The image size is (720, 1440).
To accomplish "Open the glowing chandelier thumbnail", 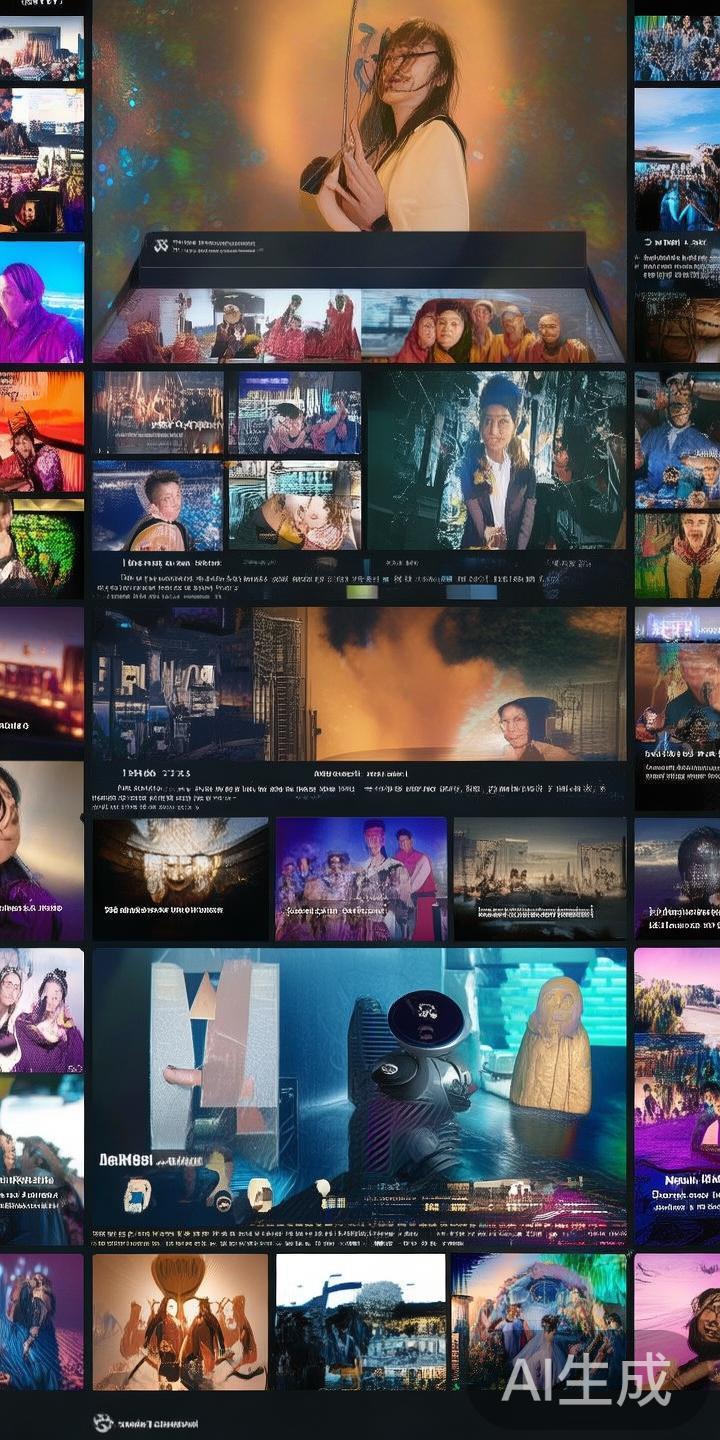I will (x=180, y=860).
